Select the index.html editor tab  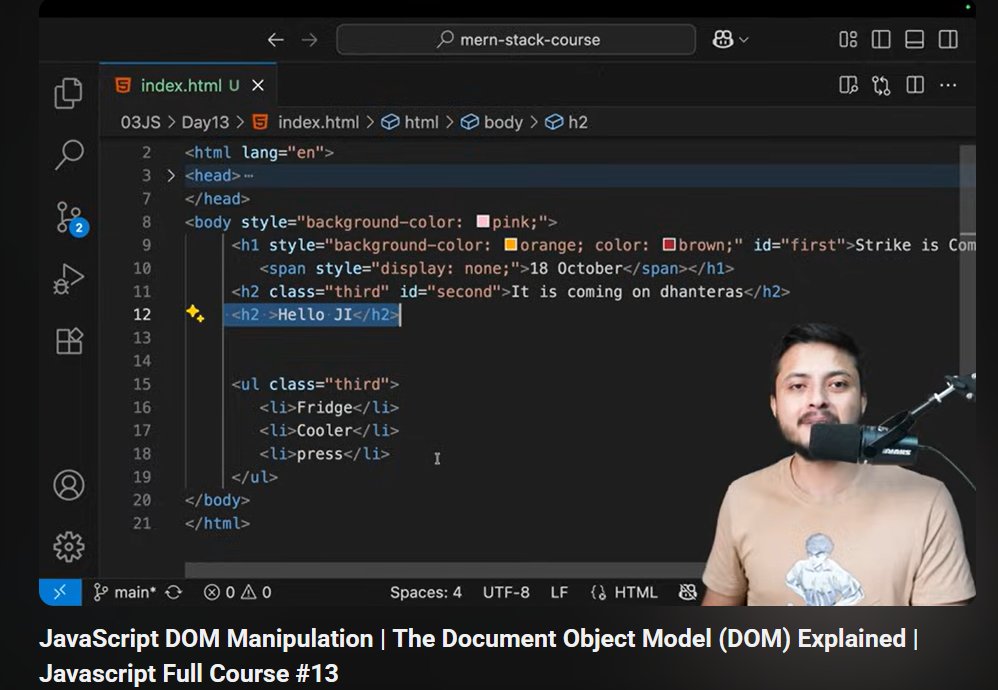click(188, 85)
